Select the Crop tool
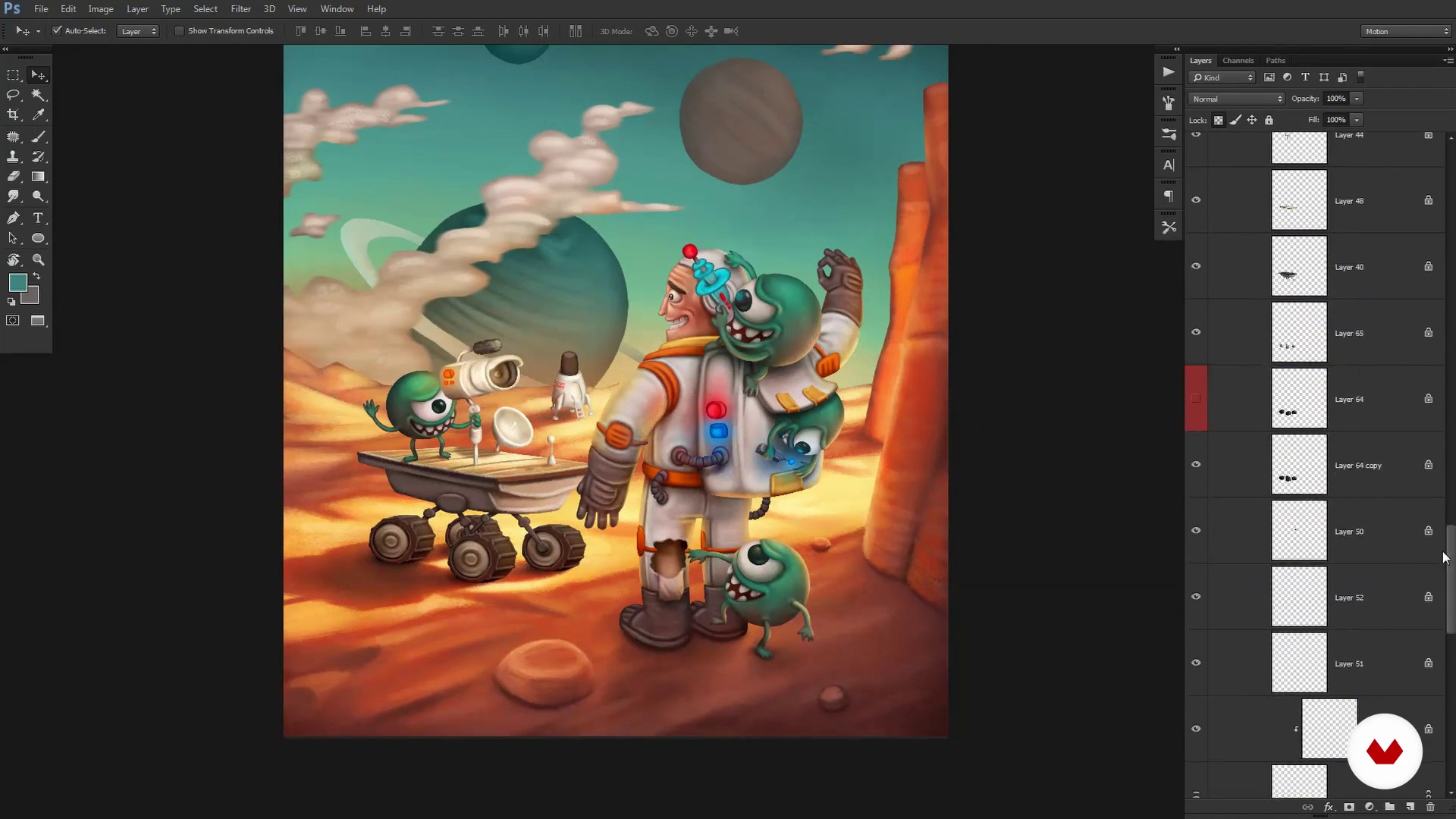The width and height of the screenshot is (1456, 819). coord(13,115)
